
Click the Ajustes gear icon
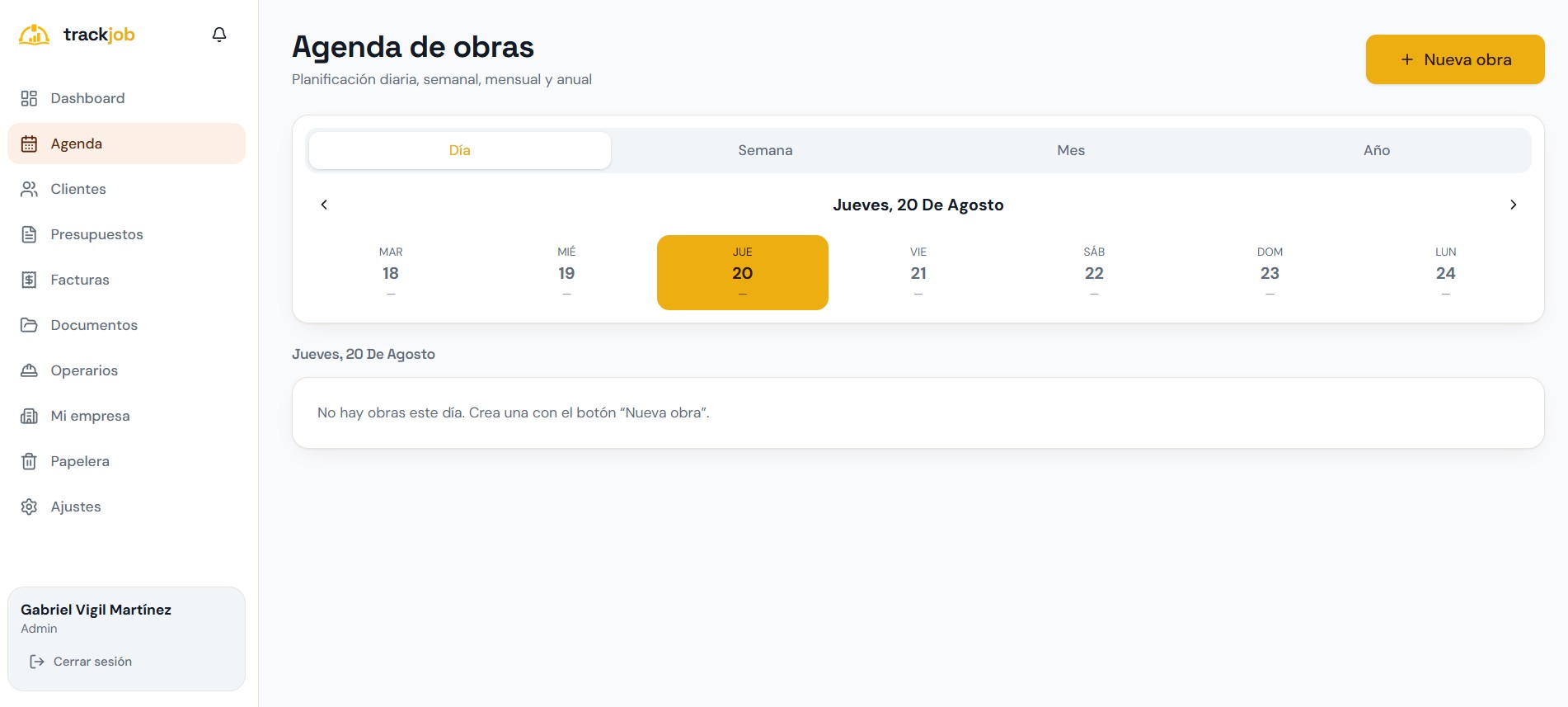pyautogui.click(x=29, y=507)
